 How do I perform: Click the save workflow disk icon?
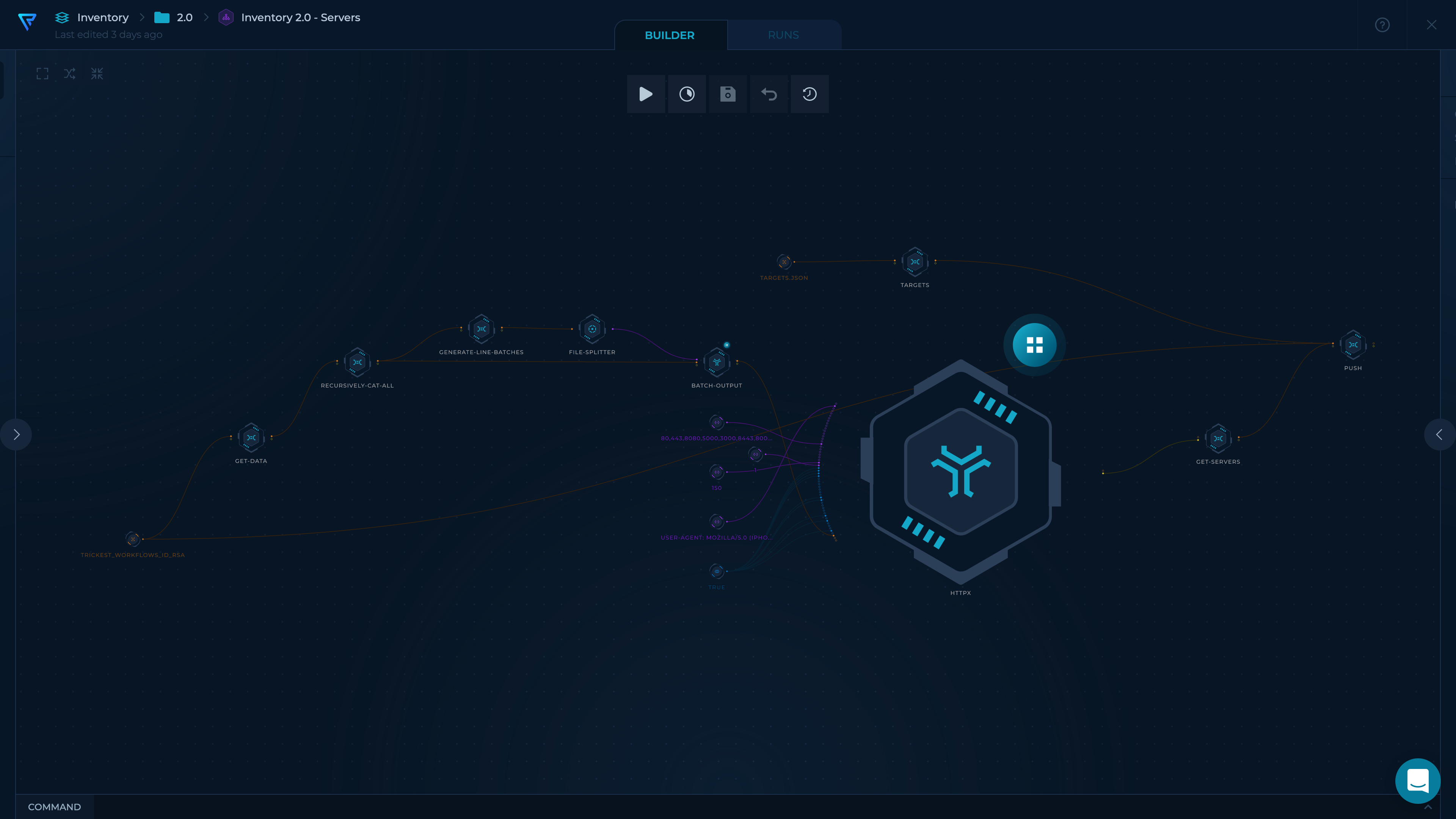pos(728,94)
